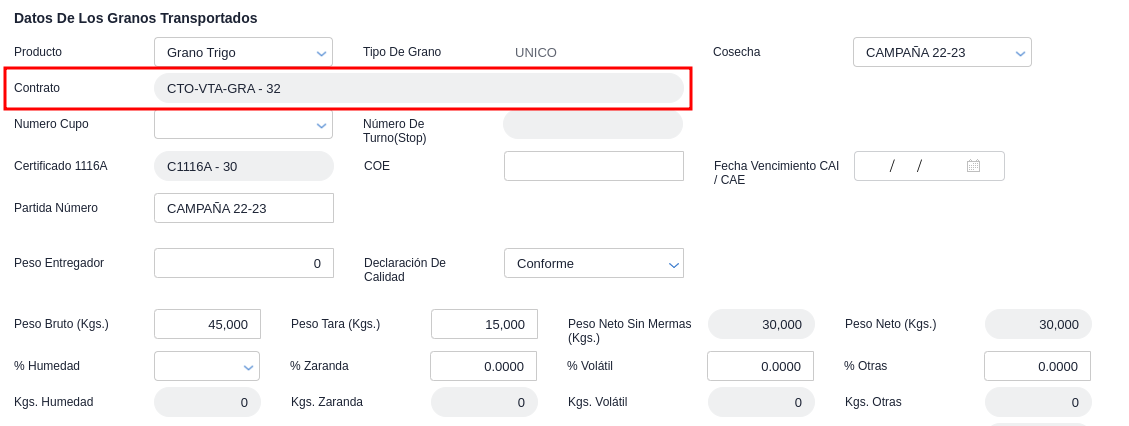This screenshot has height=426, width=1129.
Task: Click the Kgs. Humedad value field
Action: (207, 402)
